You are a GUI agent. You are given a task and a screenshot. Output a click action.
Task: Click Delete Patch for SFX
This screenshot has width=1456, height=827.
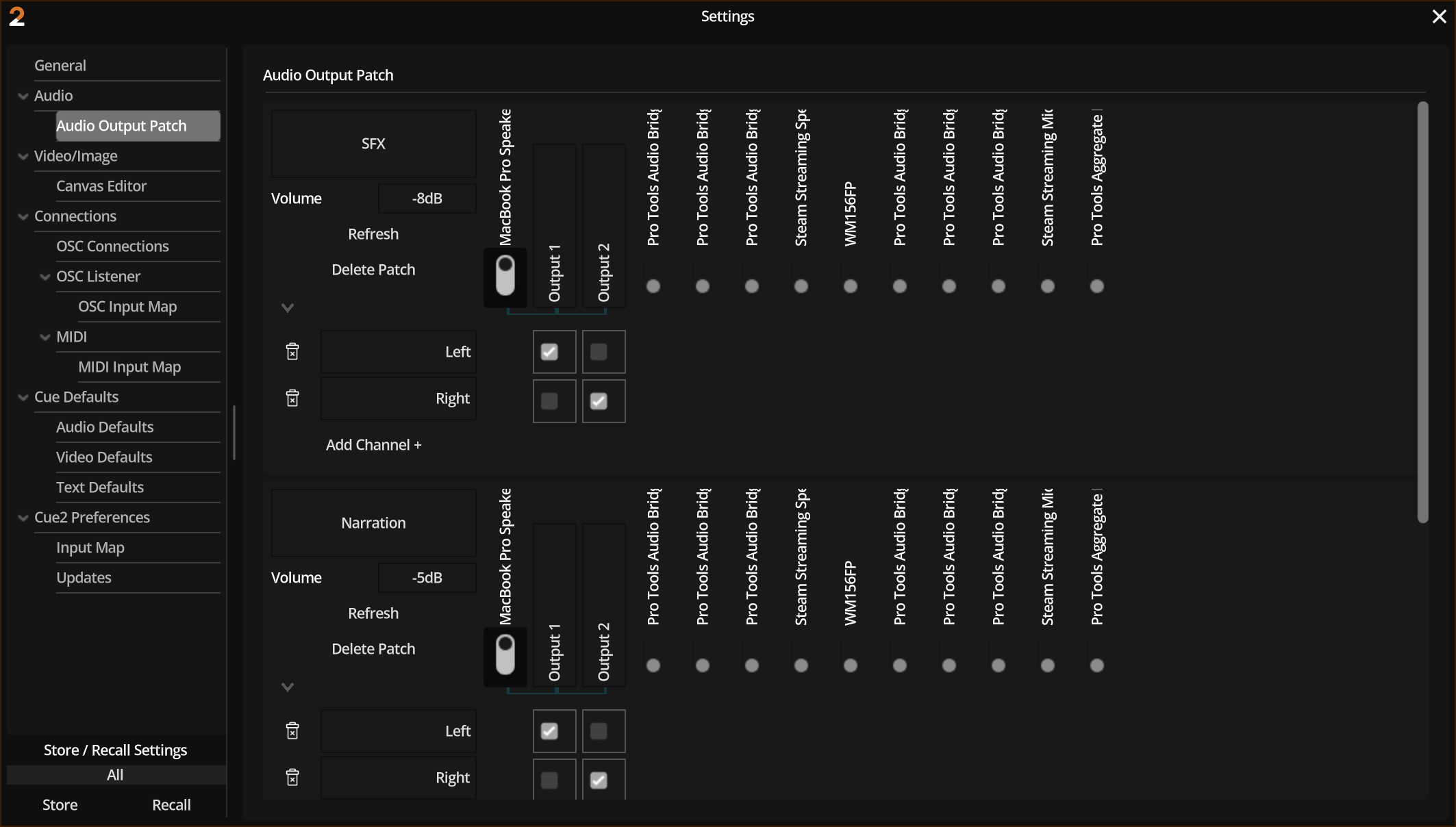[x=373, y=270]
